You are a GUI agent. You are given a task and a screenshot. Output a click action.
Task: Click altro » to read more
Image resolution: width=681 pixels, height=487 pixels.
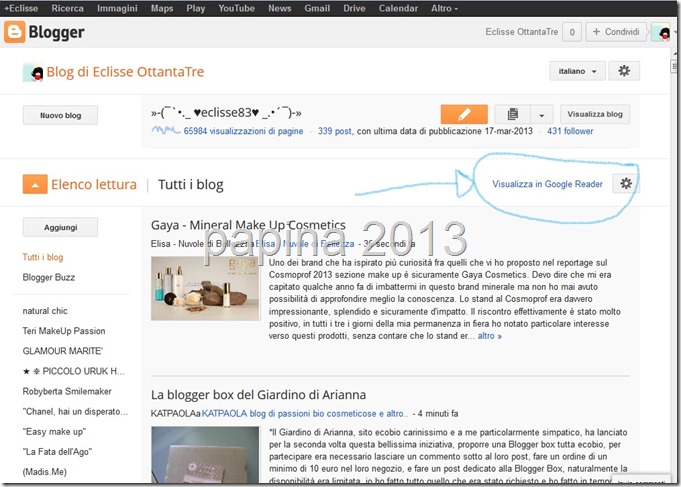click(489, 336)
